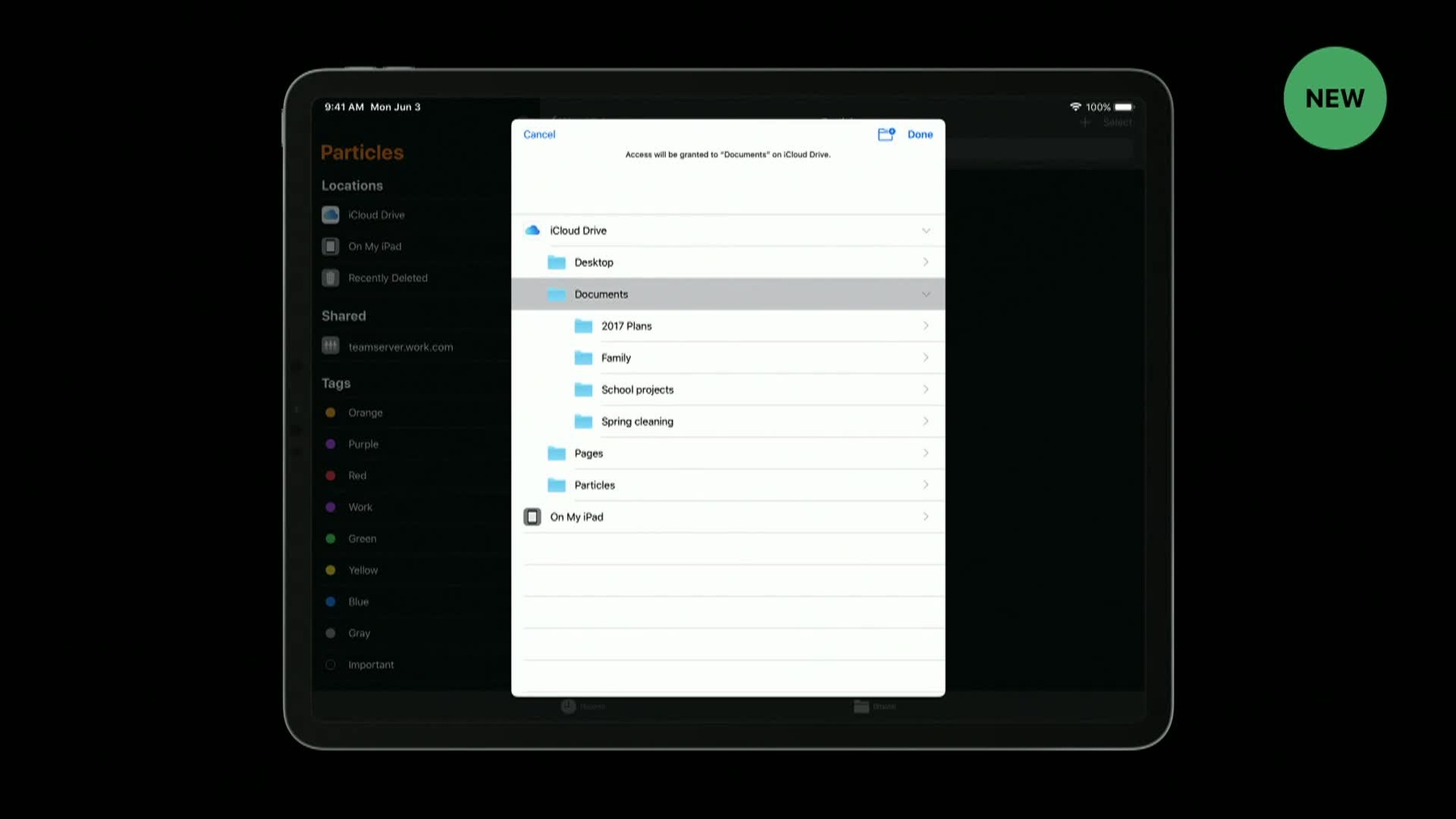Collapse the Documents folder

pos(925,294)
